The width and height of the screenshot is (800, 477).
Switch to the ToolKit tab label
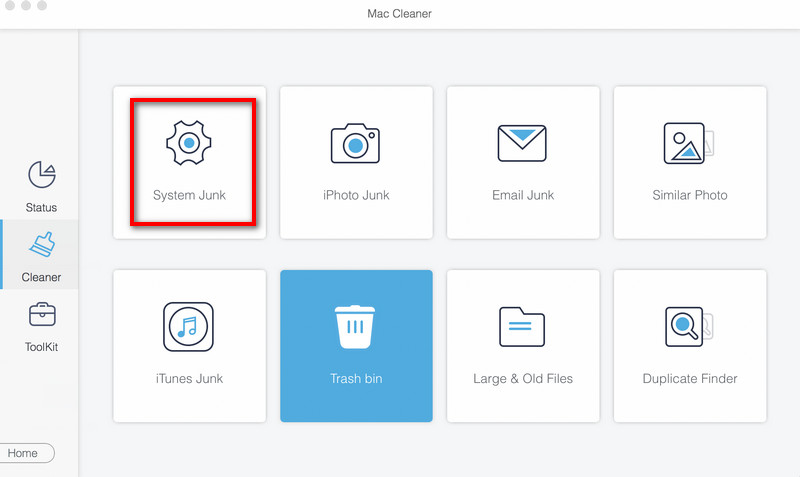click(x=42, y=347)
